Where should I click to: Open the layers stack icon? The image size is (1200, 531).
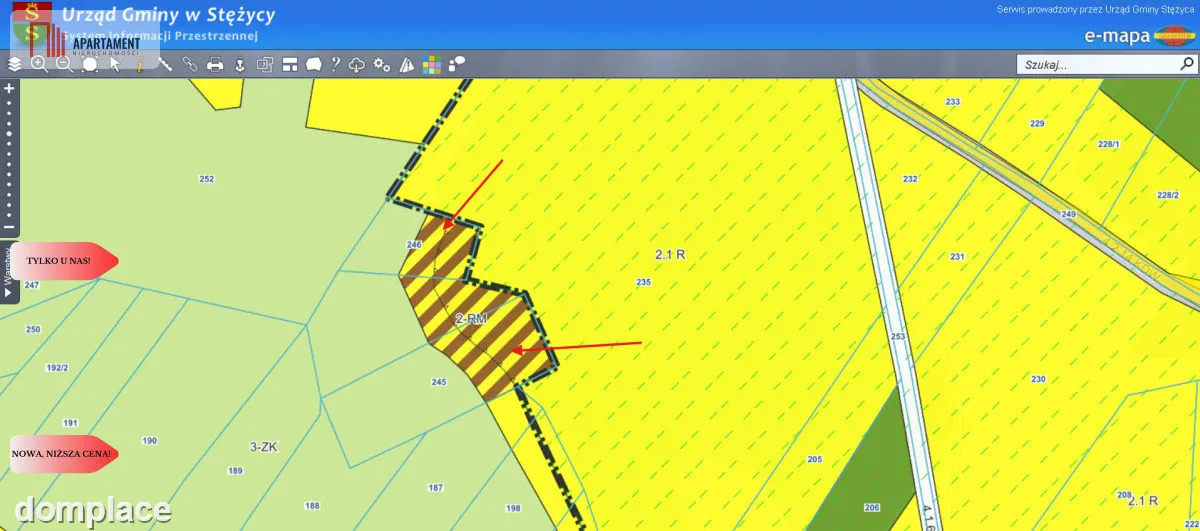[x=14, y=64]
